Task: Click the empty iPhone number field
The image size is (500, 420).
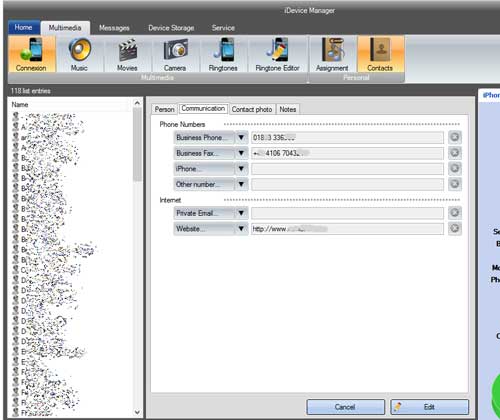Action: (x=347, y=169)
